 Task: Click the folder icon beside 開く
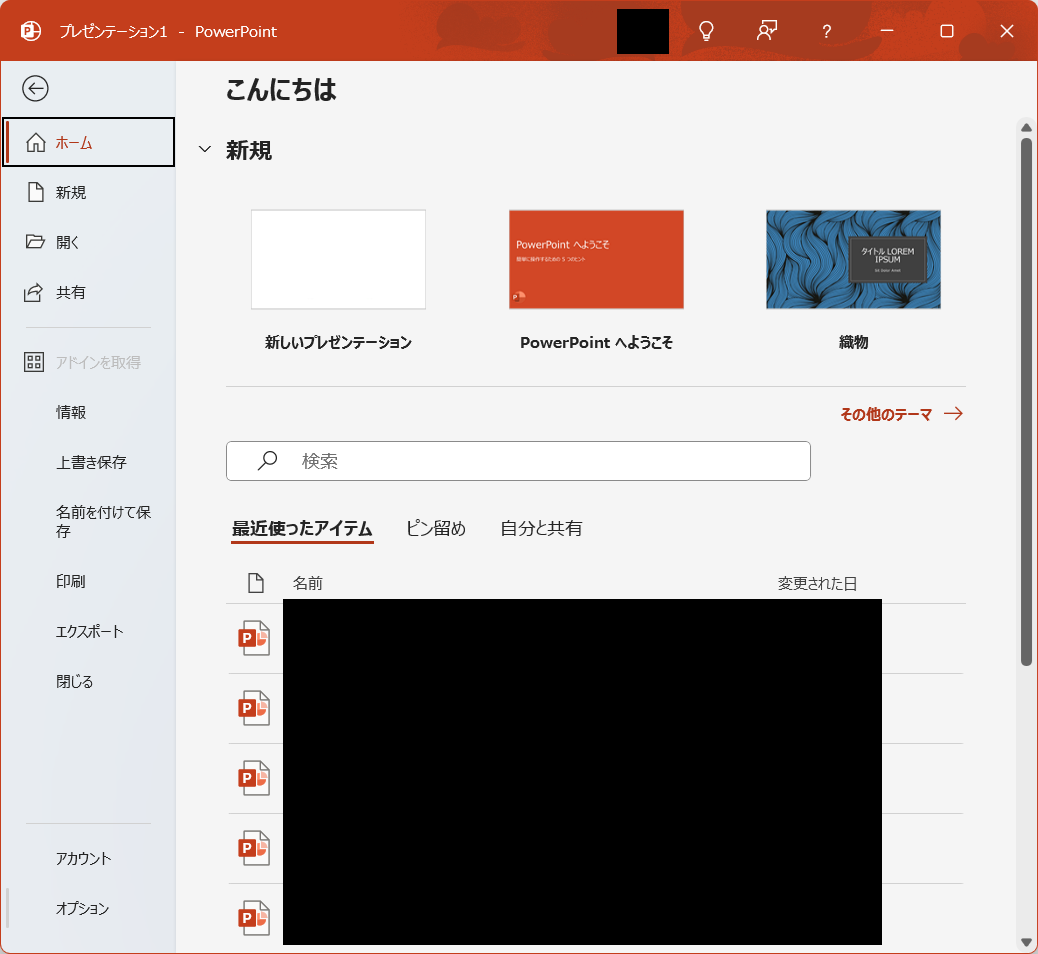click(x=35, y=242)
